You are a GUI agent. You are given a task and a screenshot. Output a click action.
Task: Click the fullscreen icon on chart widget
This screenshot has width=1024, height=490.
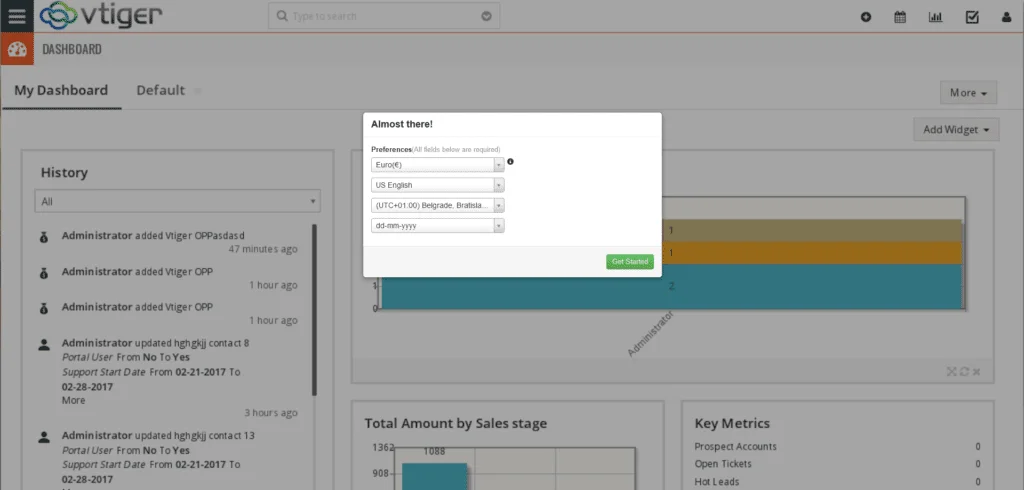coord(952,371)
